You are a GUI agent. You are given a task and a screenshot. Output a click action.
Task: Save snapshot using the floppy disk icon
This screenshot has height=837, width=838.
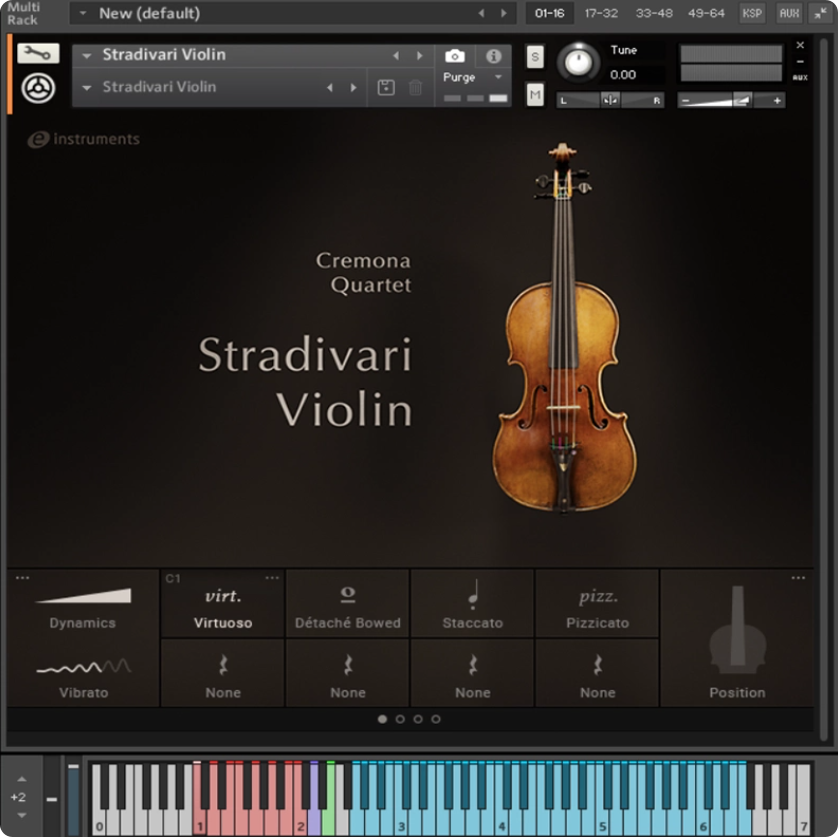[386, 87]
